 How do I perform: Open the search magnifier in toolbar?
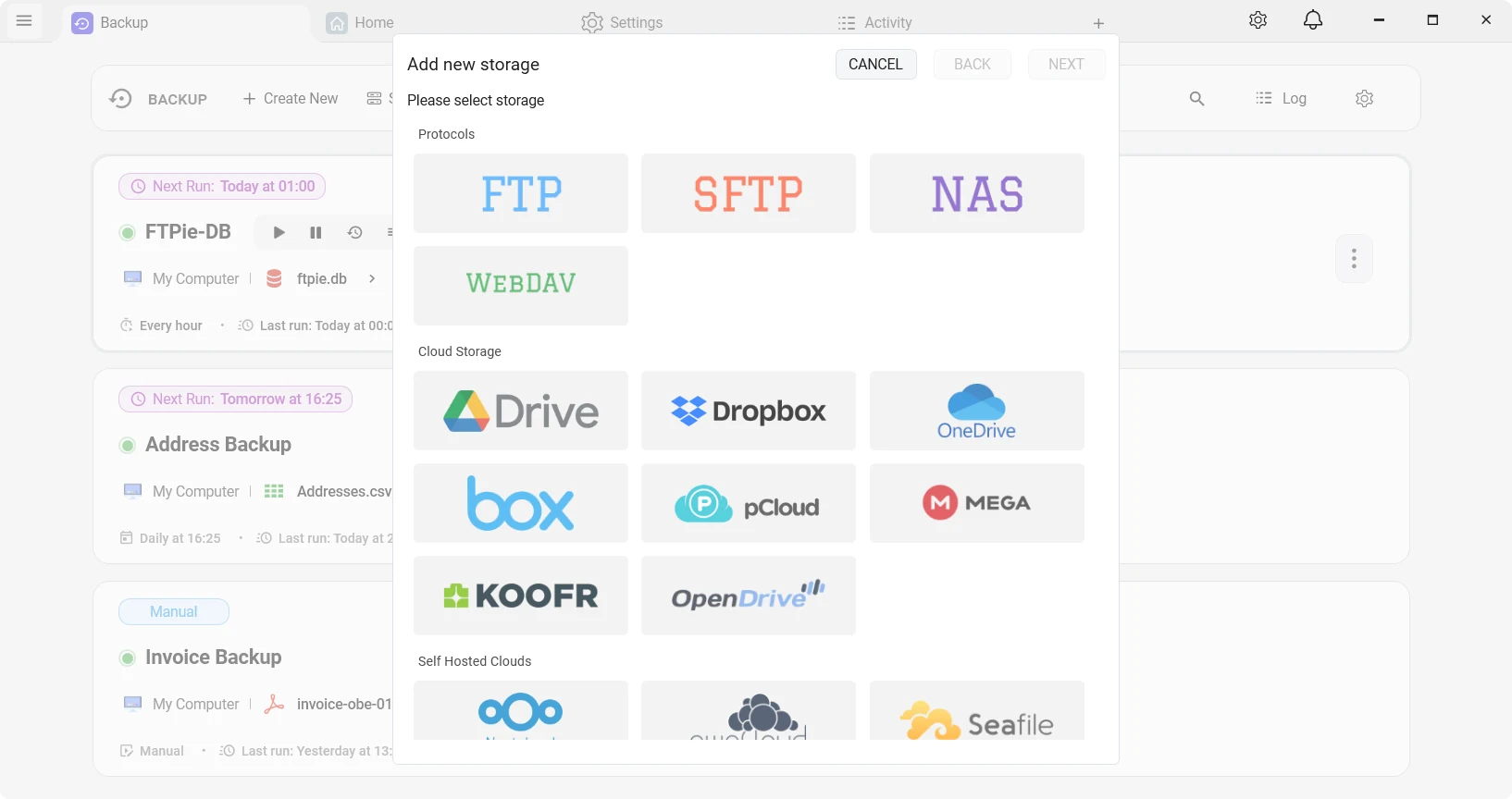[1196, 98]
